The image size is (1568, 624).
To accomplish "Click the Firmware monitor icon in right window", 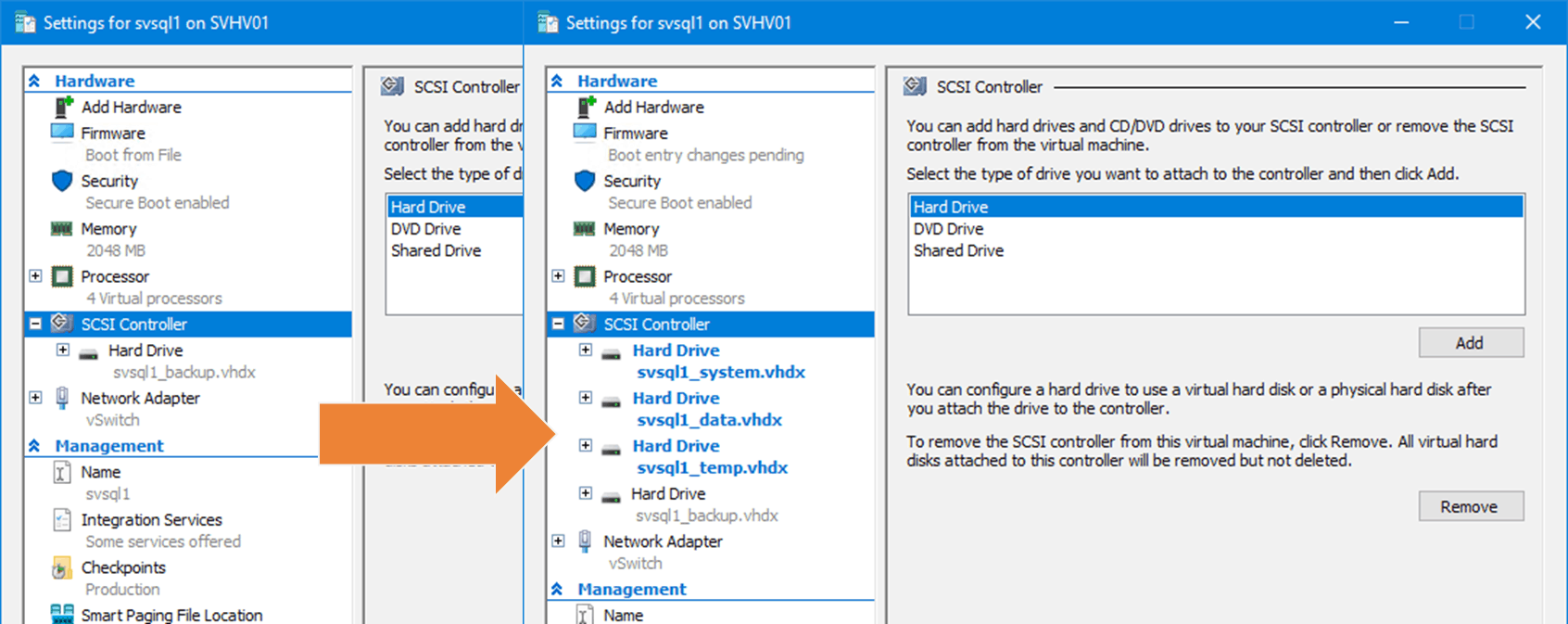I will click(x=585, y=133).
